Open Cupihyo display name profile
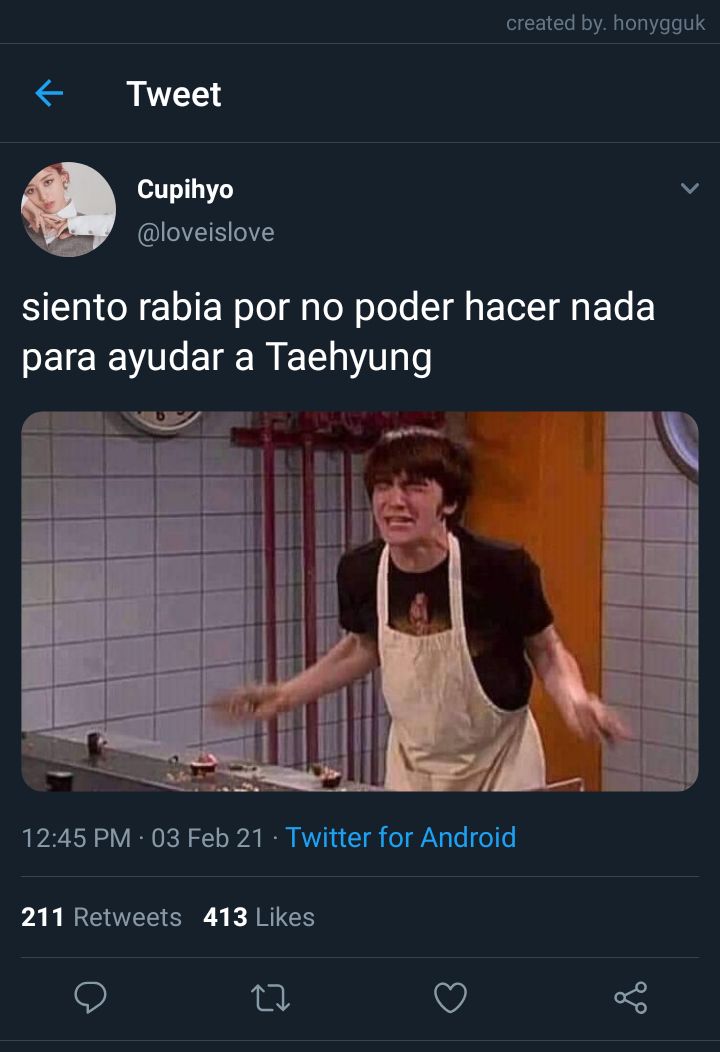 [185, 189]
